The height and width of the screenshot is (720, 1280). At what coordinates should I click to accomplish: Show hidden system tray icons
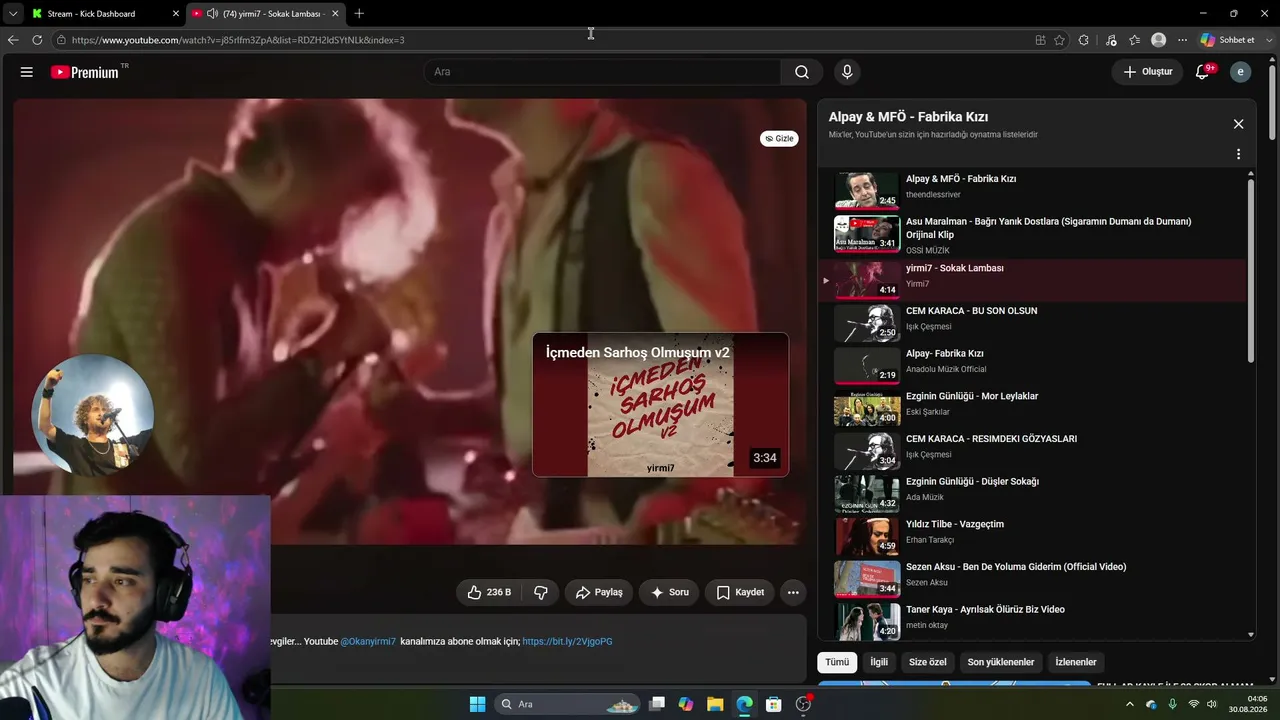1130,704
